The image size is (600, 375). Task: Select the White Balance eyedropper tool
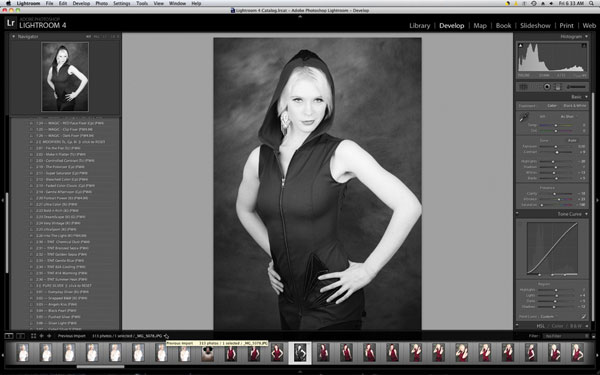click(x=524, y=117)
